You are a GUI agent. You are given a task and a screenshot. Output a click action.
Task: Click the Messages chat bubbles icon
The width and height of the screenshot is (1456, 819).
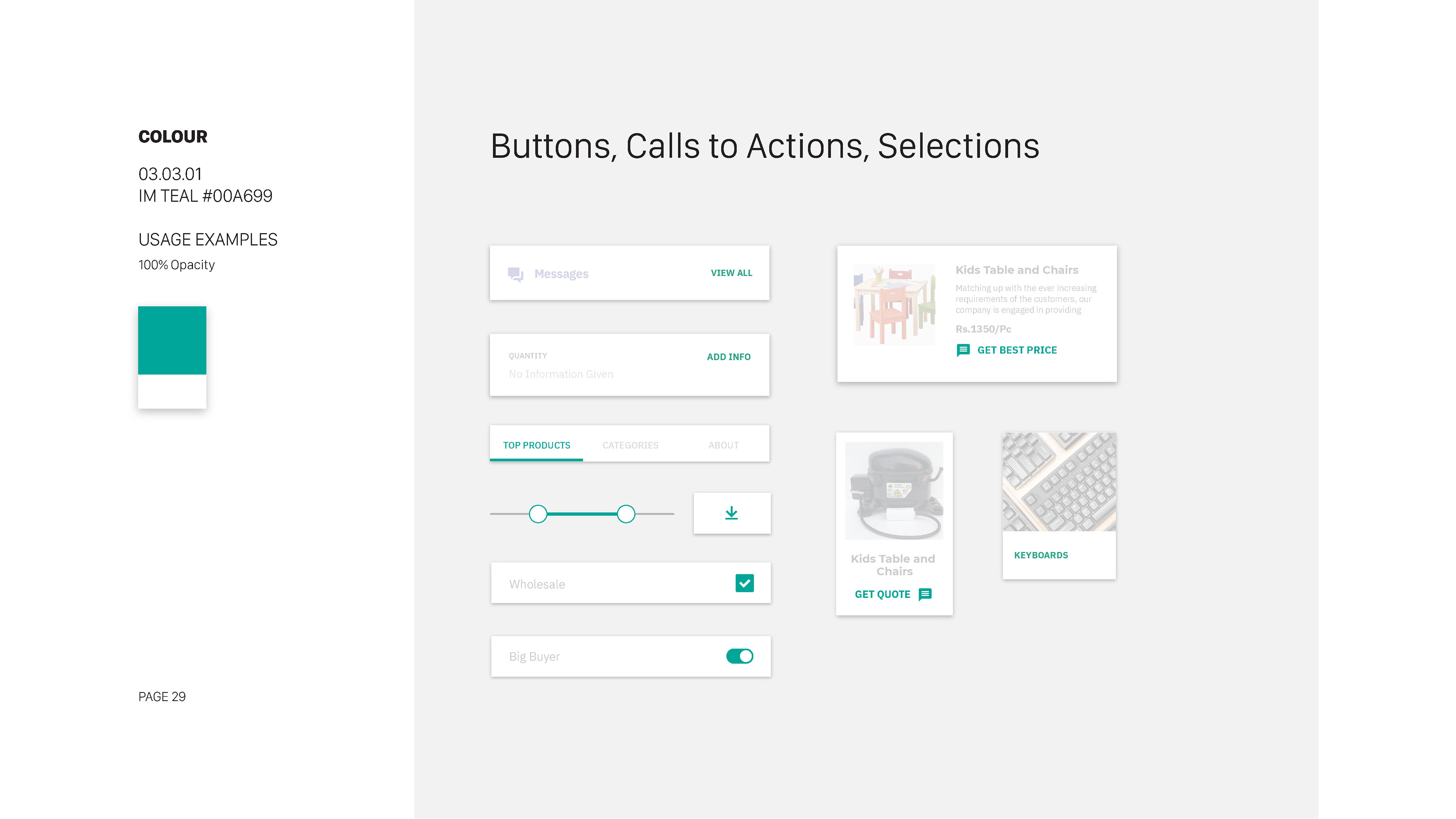pos(516,274)
